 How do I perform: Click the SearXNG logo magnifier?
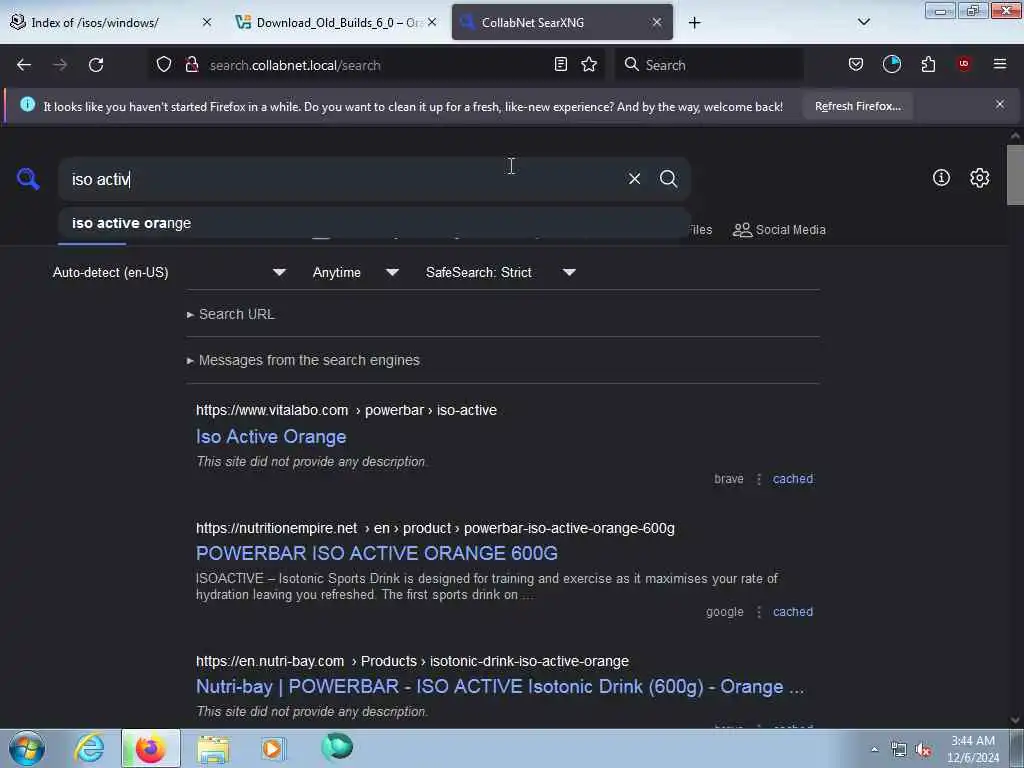pos(27,178)
